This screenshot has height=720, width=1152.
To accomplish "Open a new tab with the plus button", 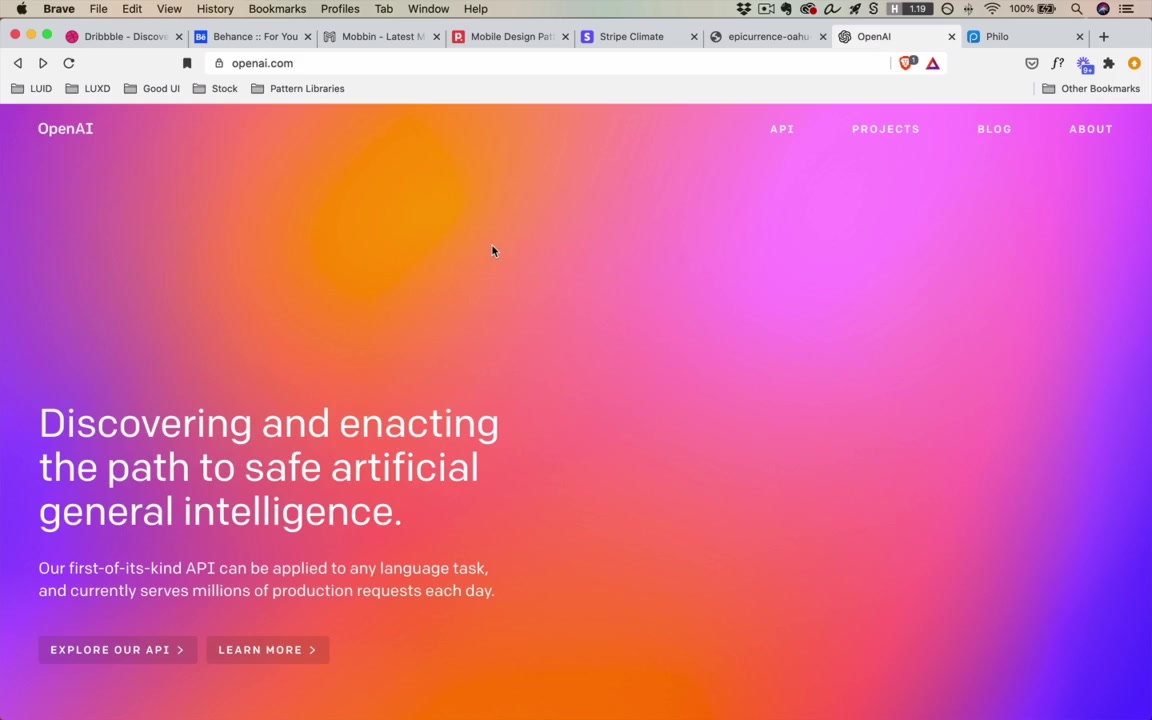I will pos(1104,37).
